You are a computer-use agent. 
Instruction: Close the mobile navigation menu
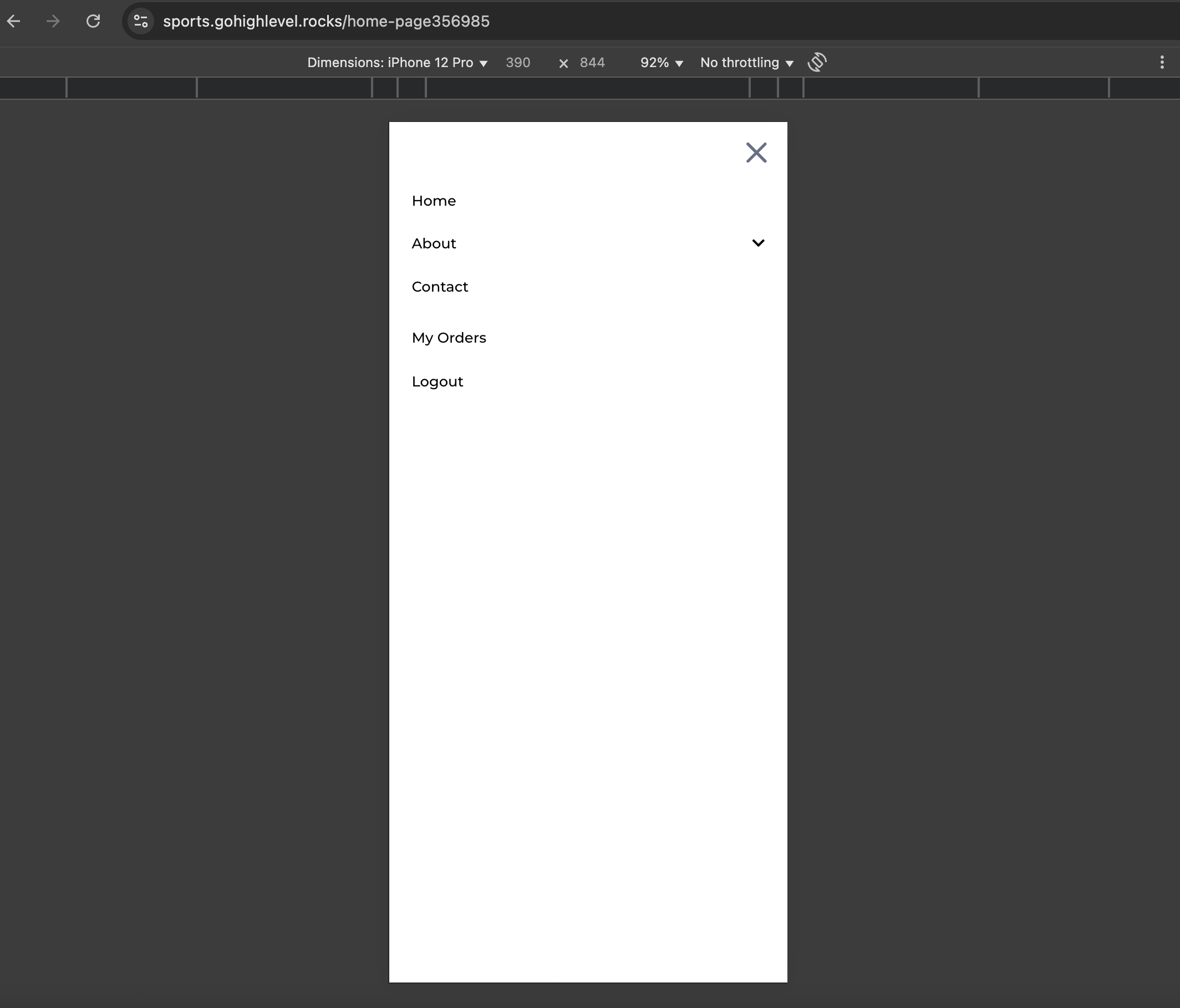click(x=756, y=152)
